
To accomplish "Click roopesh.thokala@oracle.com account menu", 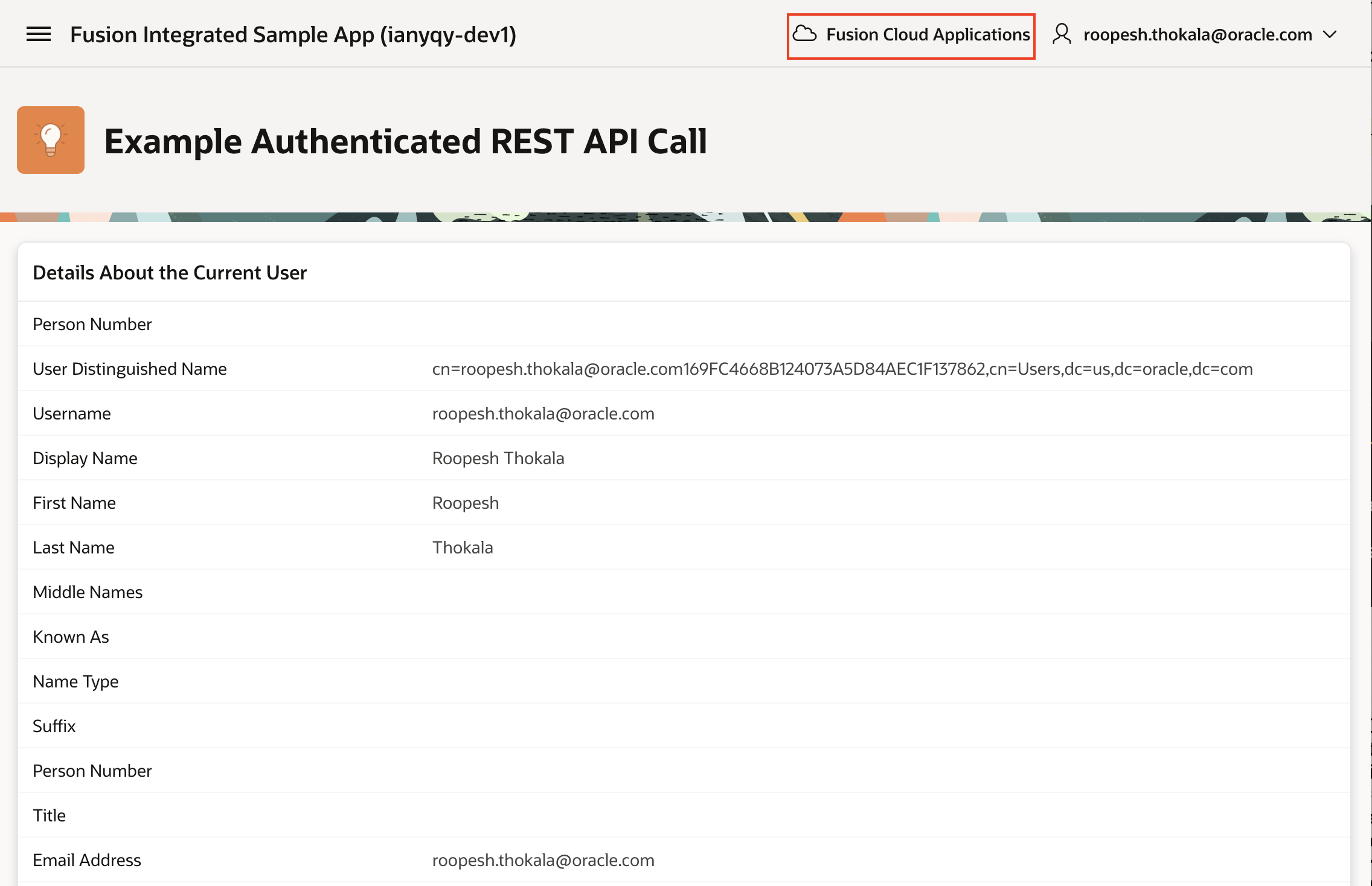I will (1197, 35).
